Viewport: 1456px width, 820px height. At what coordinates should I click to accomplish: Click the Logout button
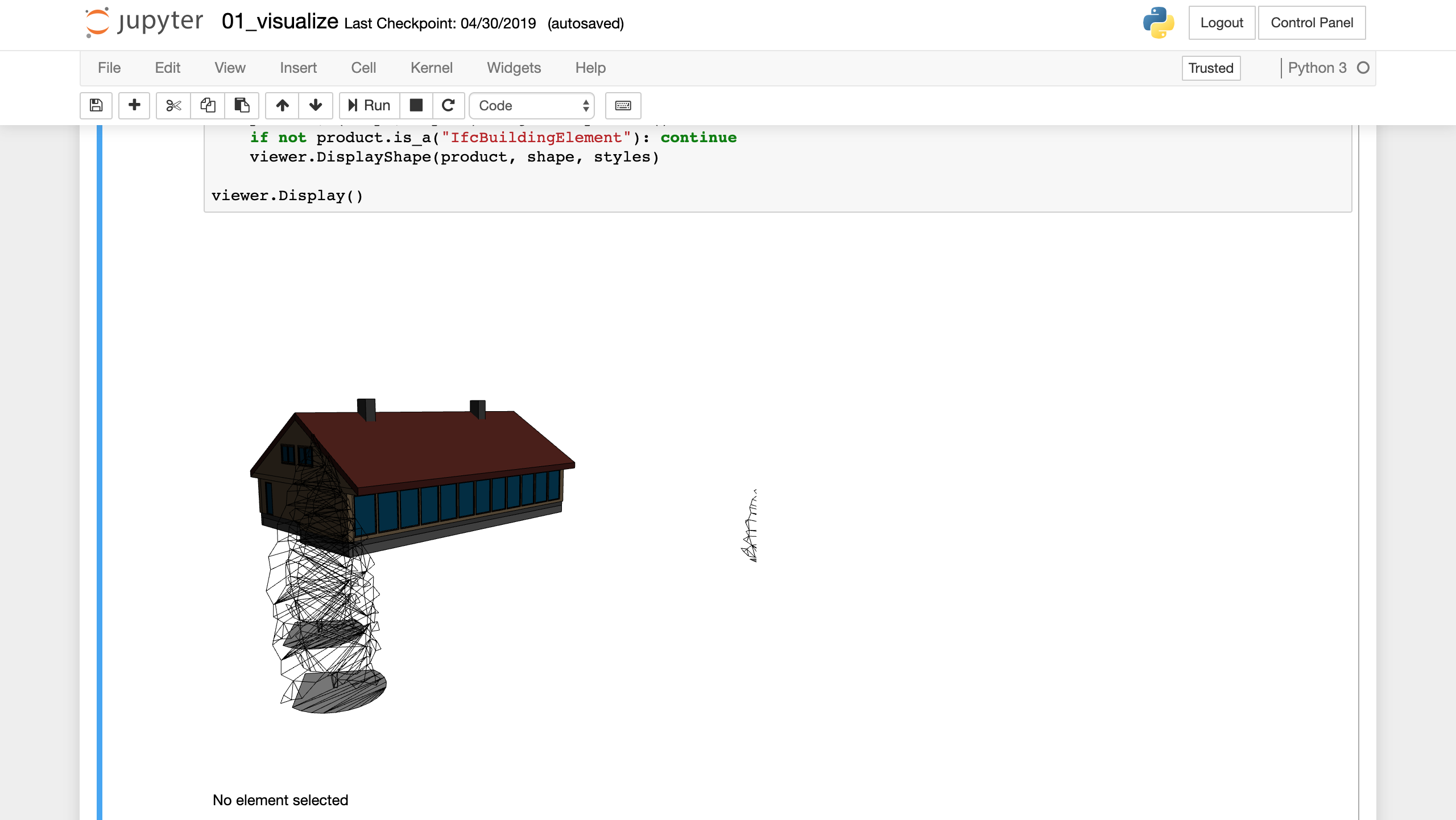click(1221, 23)
